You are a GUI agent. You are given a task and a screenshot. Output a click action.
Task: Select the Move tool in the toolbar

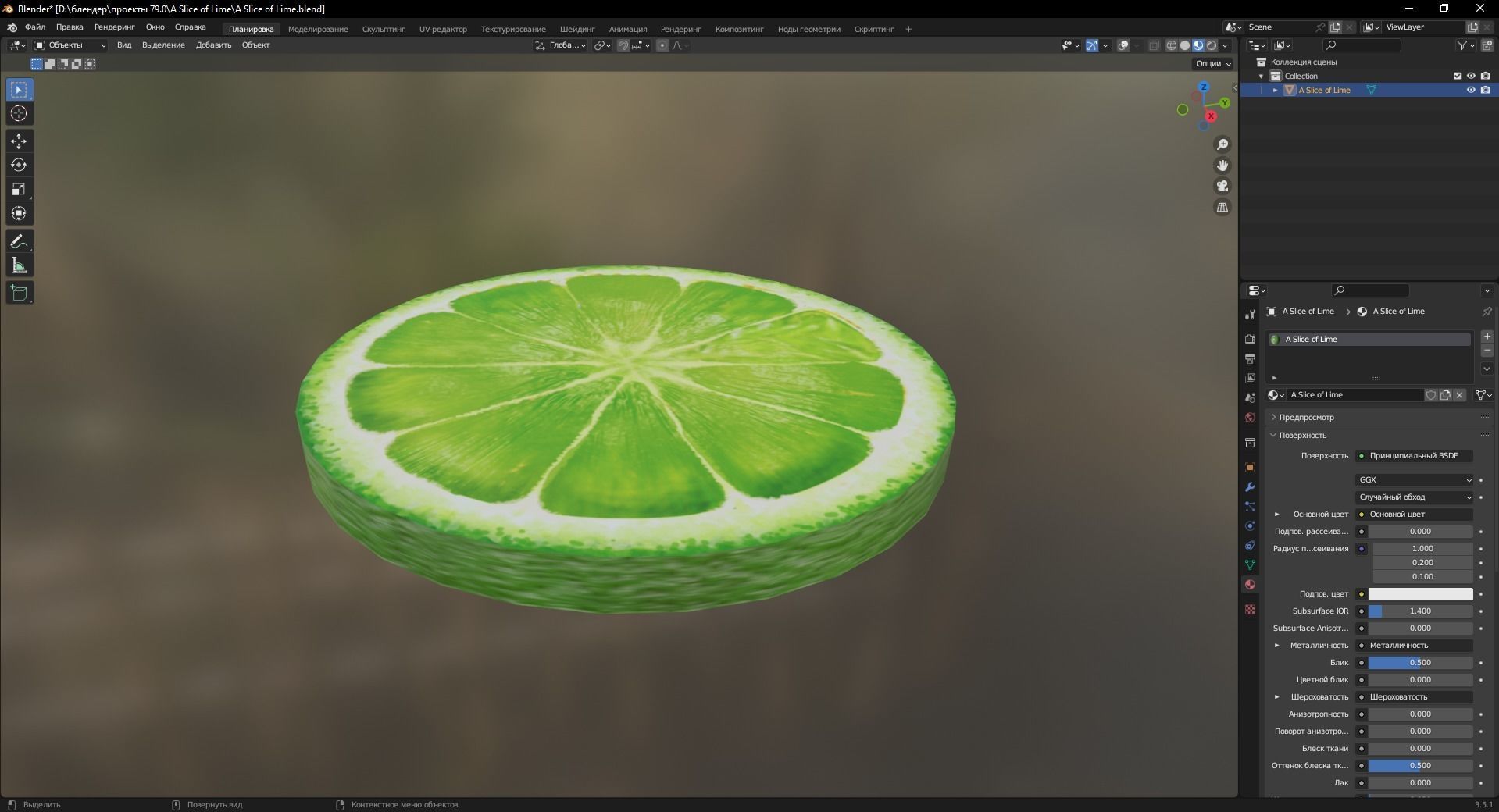click(20, 141)
